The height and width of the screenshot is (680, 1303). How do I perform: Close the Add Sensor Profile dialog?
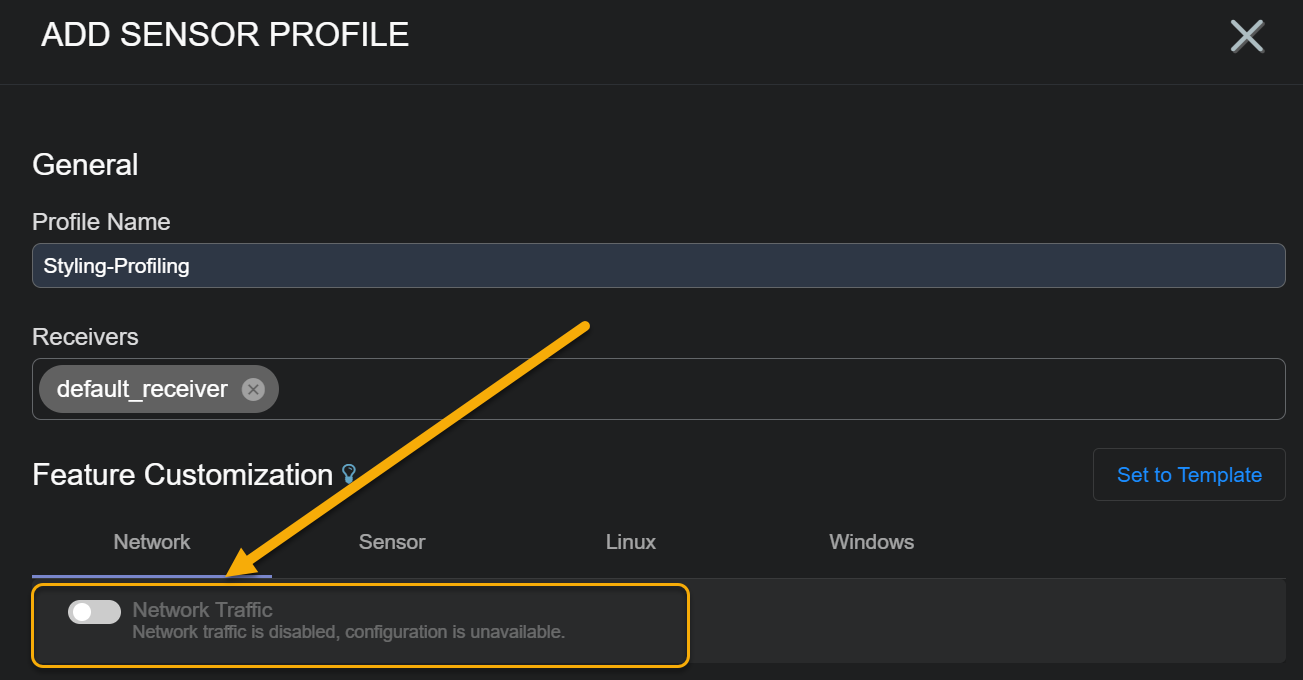click(x=1247, y=36)
